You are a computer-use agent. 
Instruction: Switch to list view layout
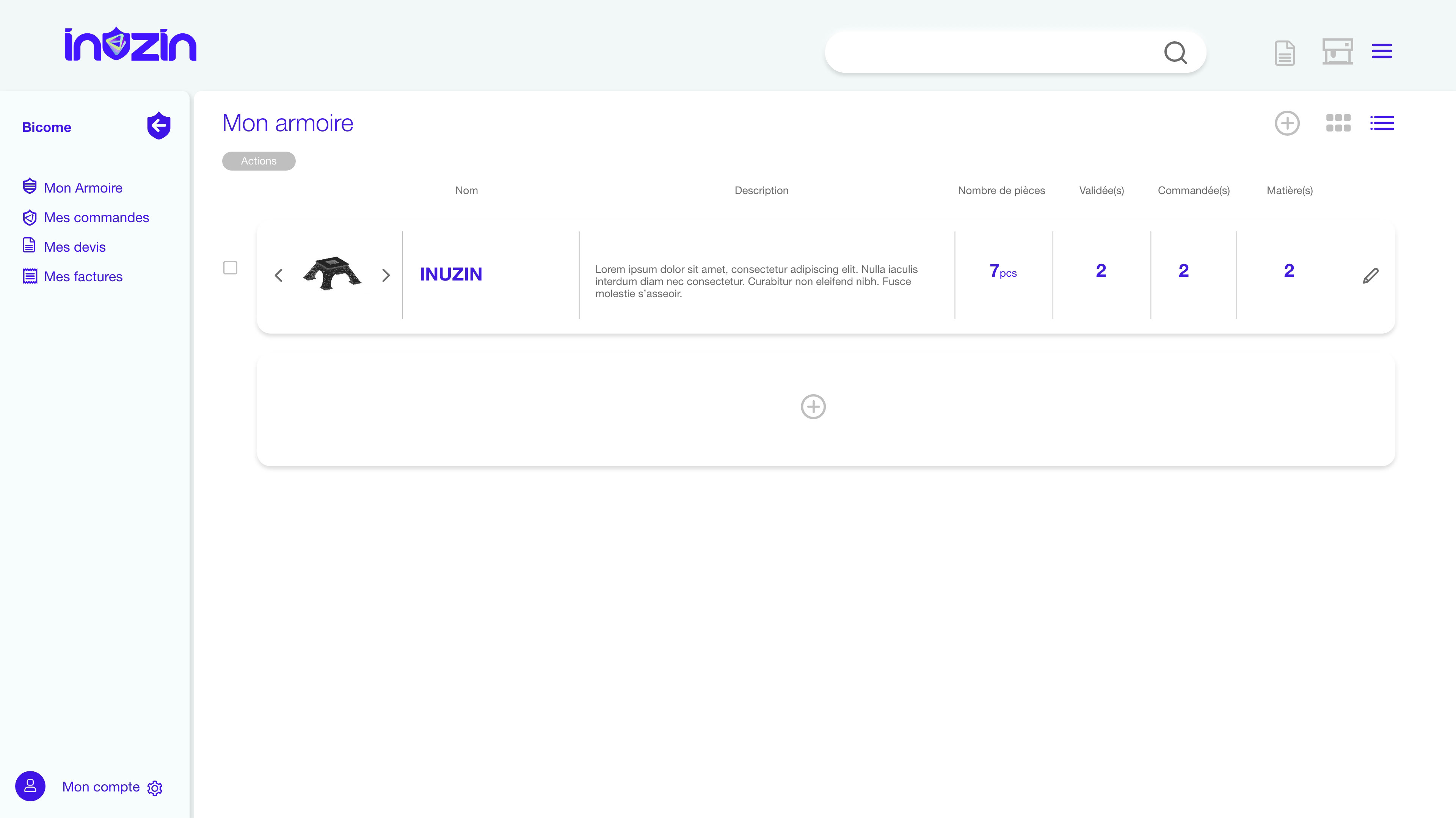(x=1382, y=123)
